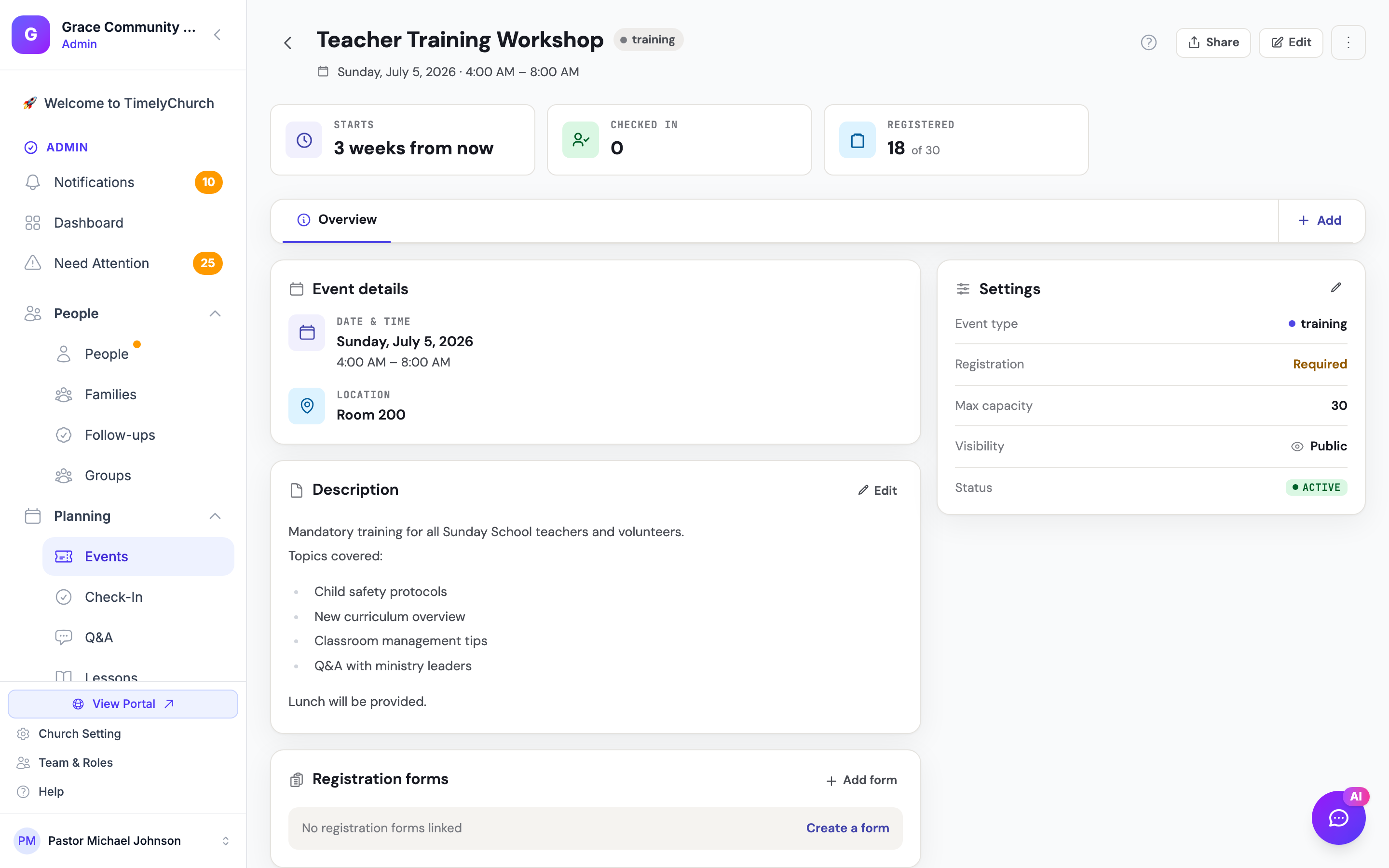
Task: Click the ACTIVE status badge
Action: pos(1316,488)
